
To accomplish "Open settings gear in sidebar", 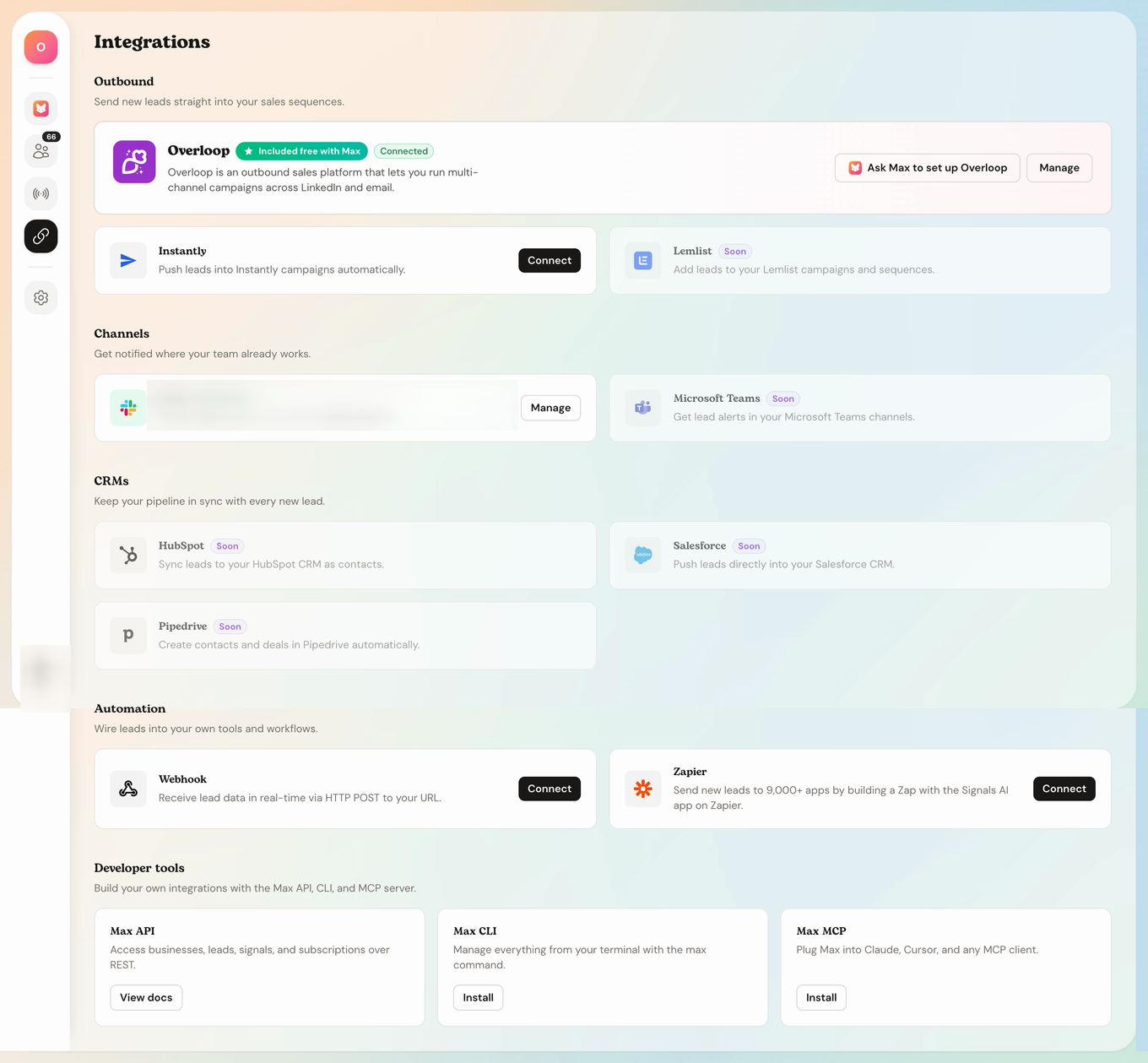I will pyautogui.click(x=41, y=298).
